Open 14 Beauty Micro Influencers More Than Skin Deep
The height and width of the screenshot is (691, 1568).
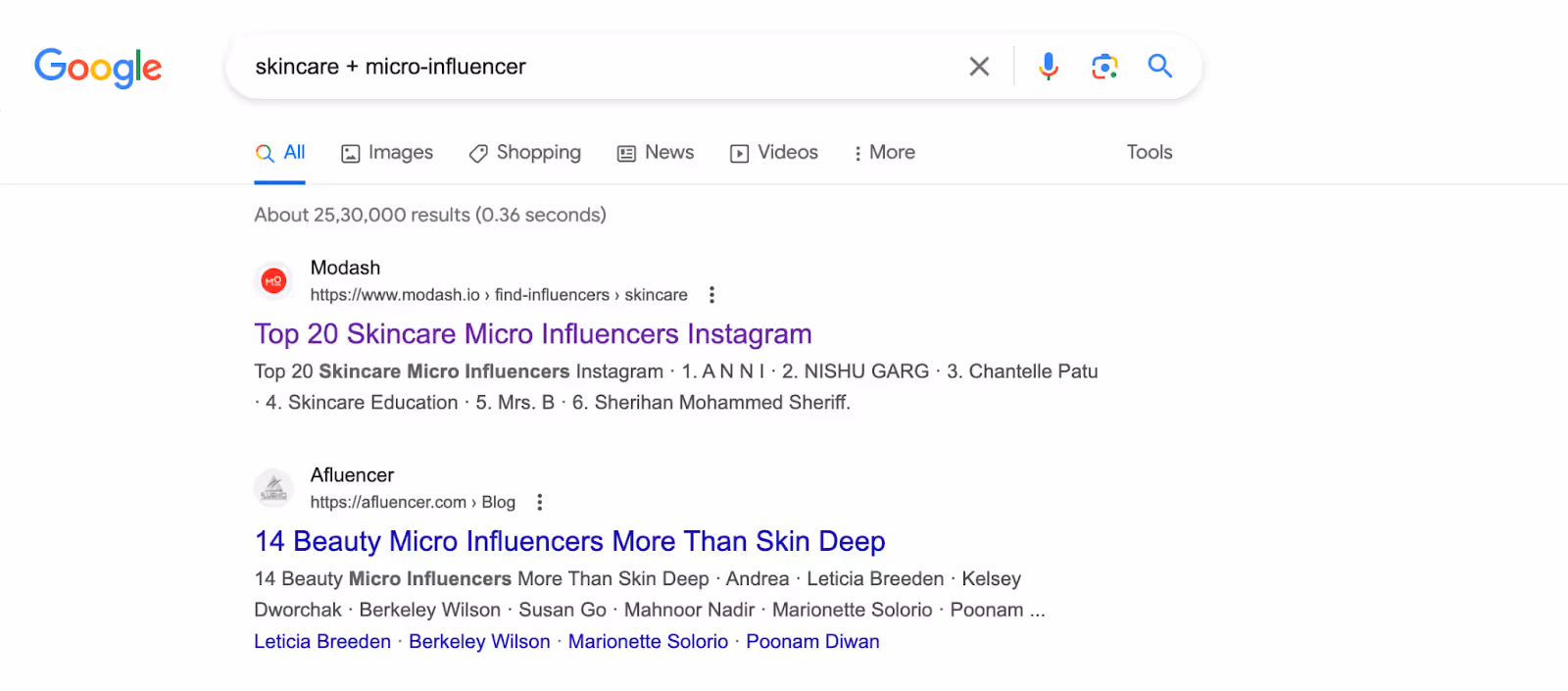(x=570, y=541)
